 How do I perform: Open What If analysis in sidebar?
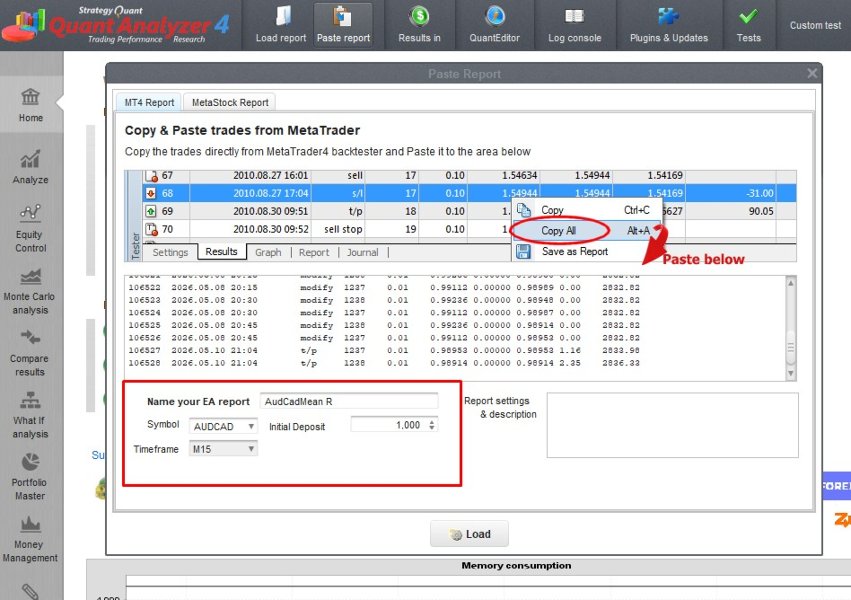point(30,415)
